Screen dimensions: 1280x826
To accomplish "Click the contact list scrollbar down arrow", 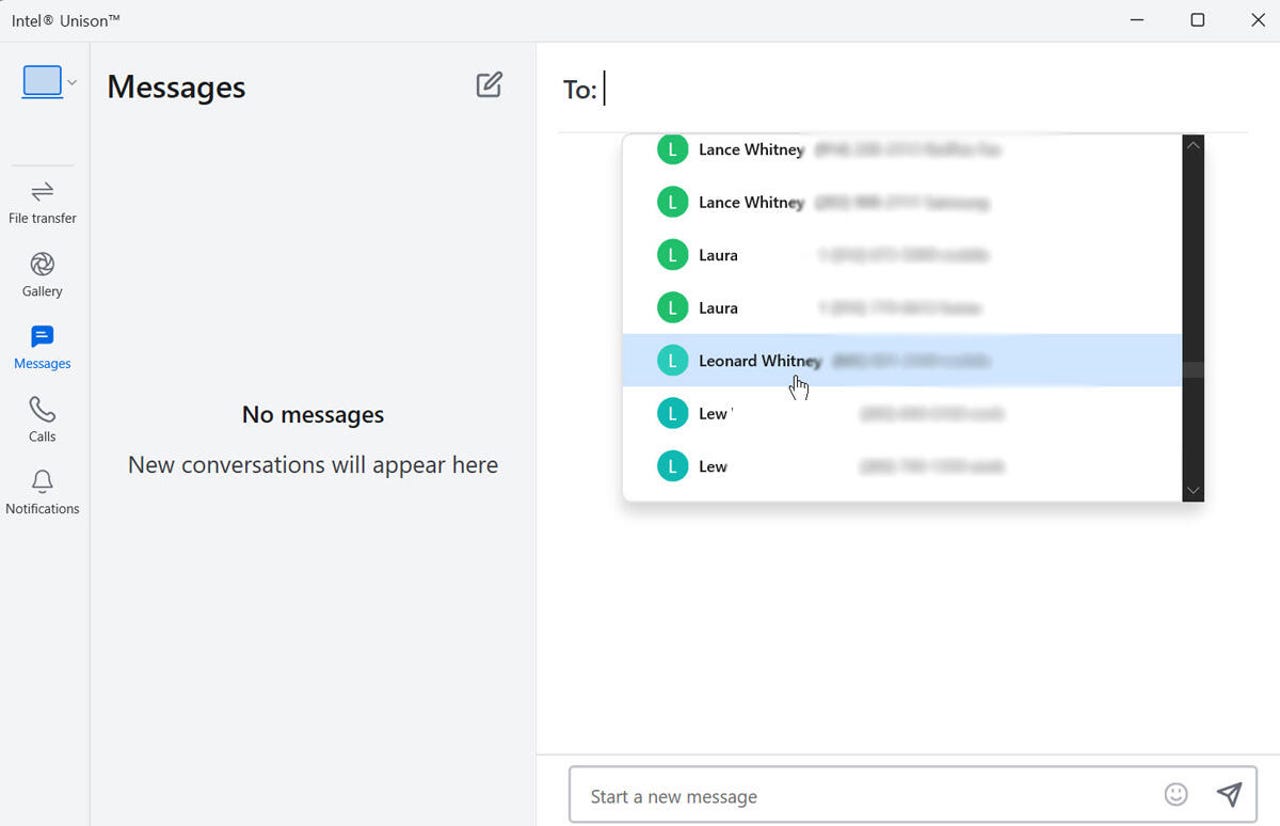I will pos(1193,490).
